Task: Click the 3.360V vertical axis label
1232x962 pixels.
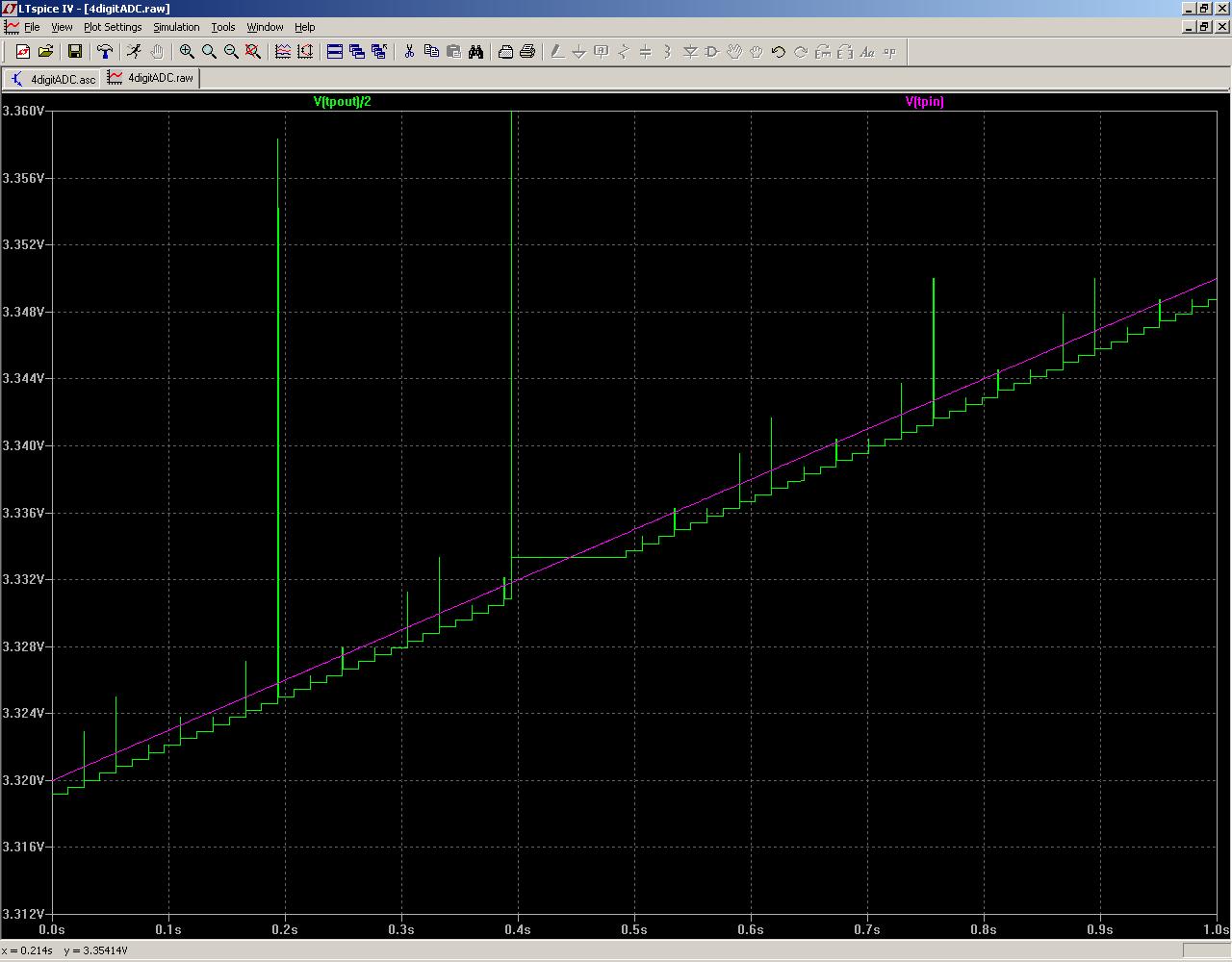Action: tap(23, 111)
